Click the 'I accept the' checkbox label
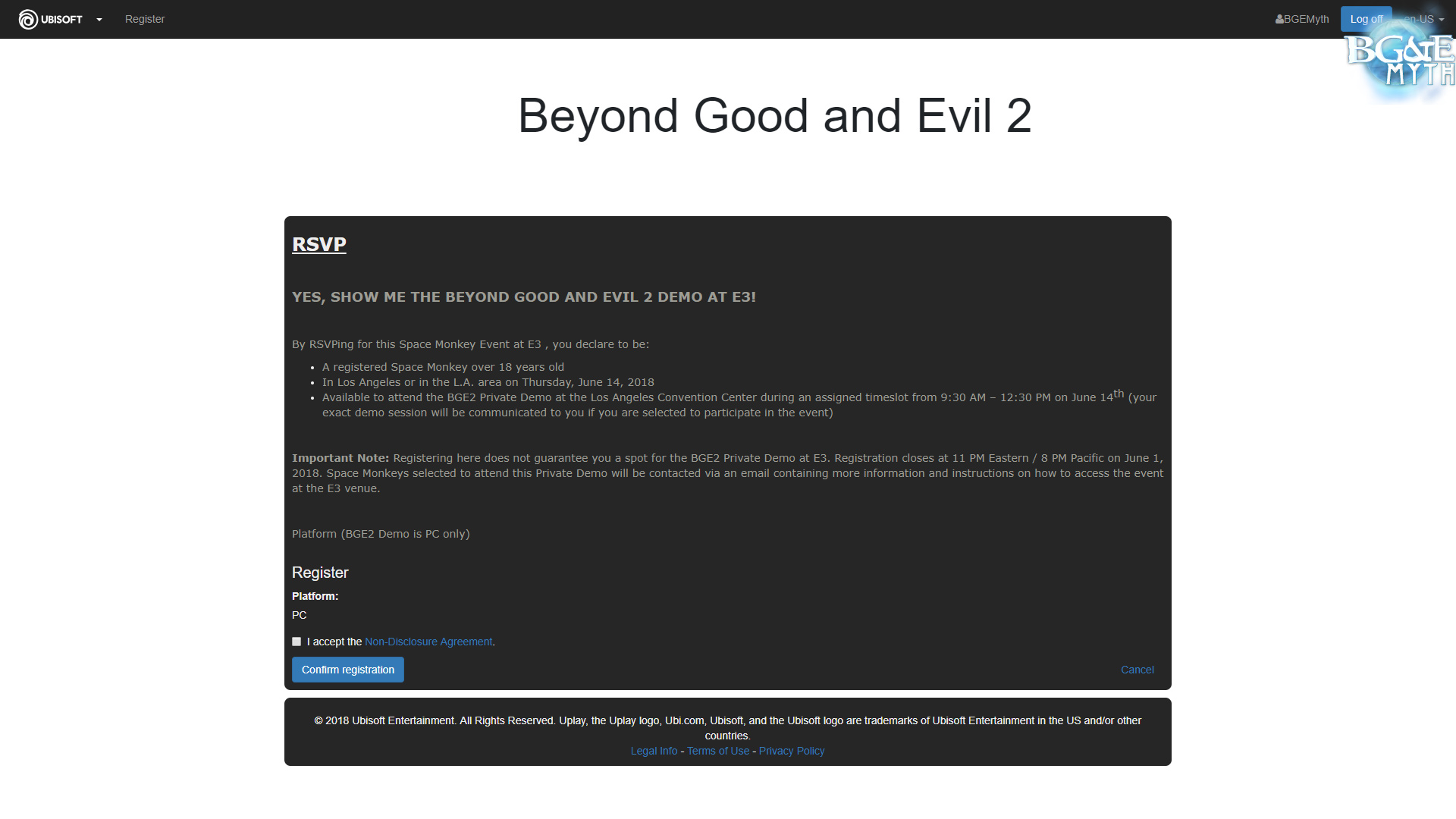The image size is (1456, 819). 334,642
